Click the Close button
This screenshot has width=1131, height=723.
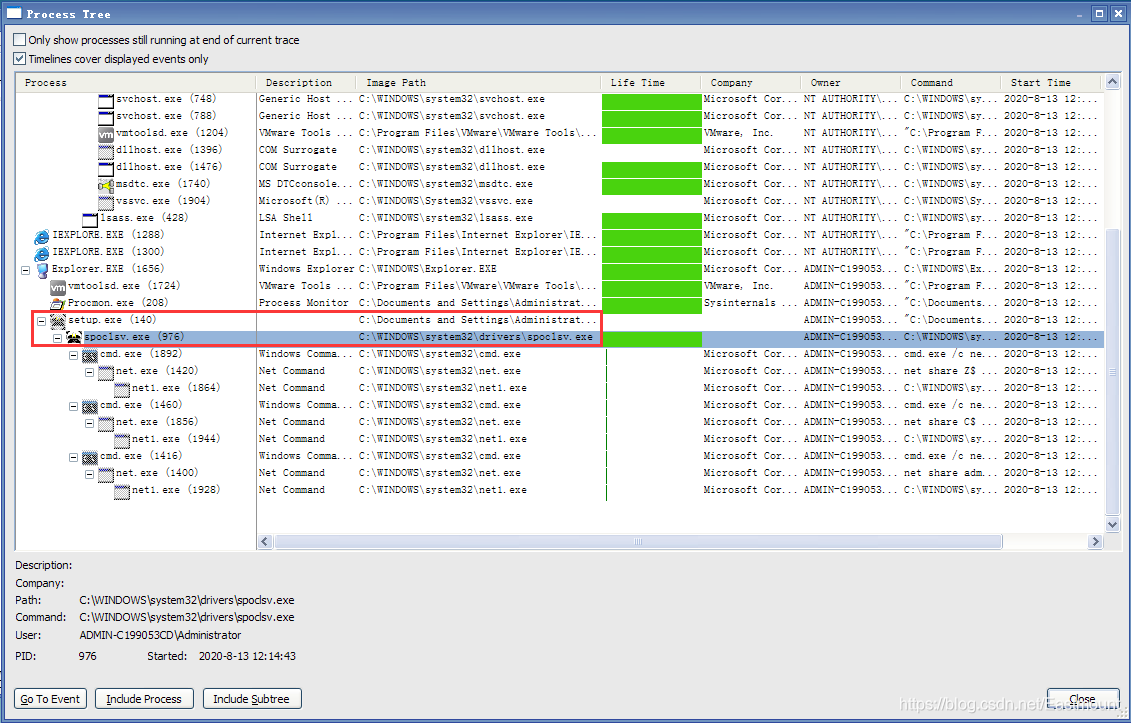coord(1083,698)
